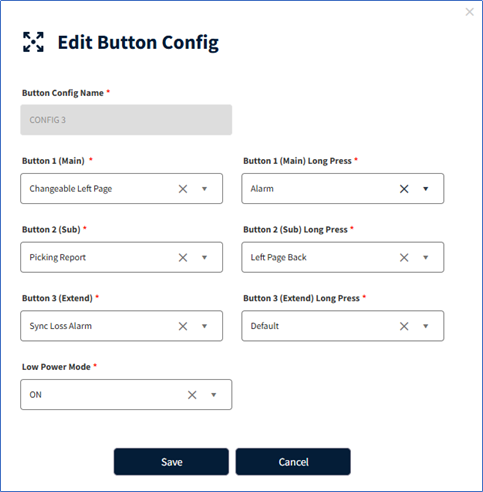Clear the Button 1 (Main) Long Press value

(x=404, y=189)
